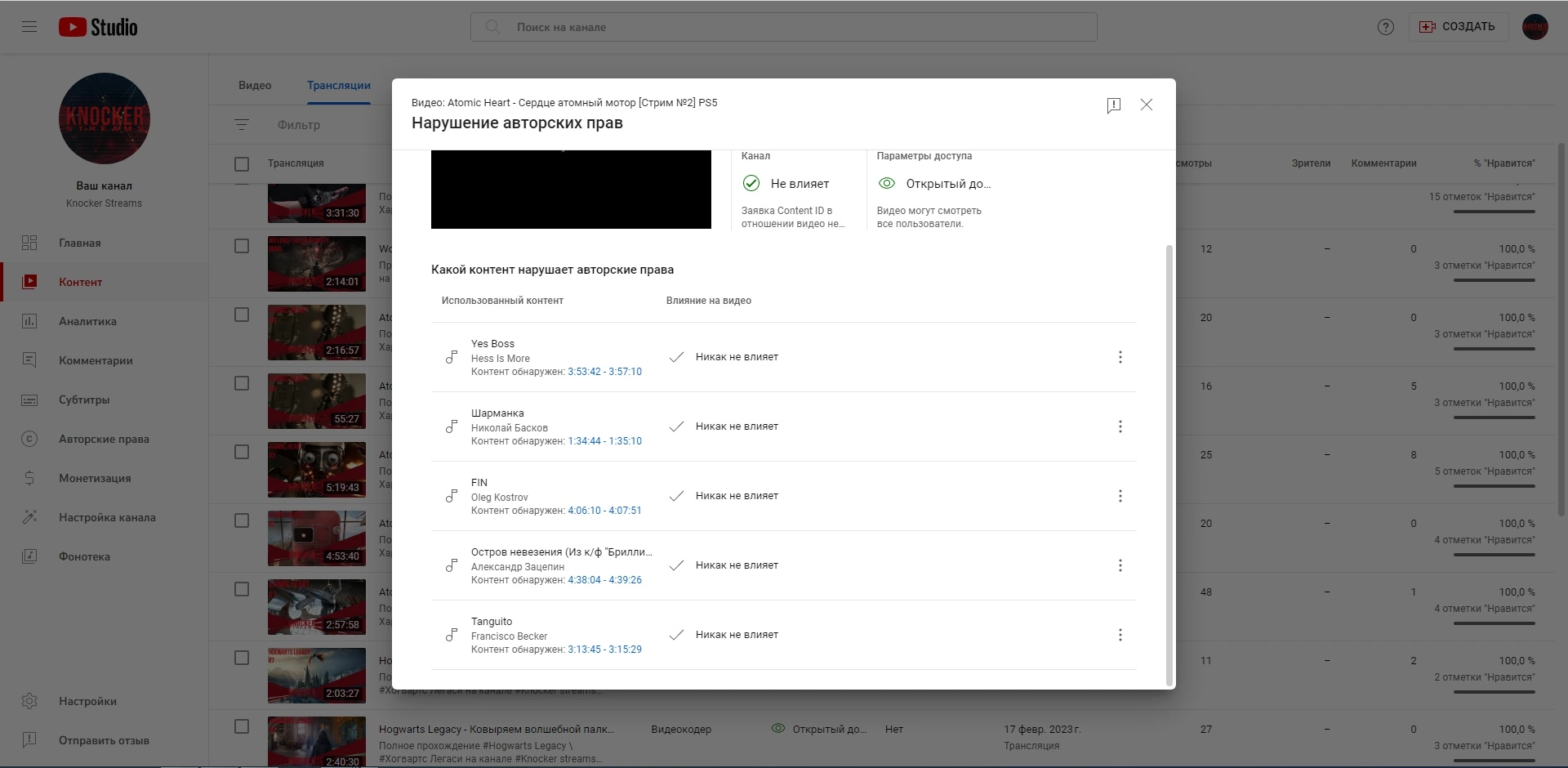Check the box for the 2:40:30 stream
The width and height of the screenshot is (1568, 768).
[x=242, y=726]
